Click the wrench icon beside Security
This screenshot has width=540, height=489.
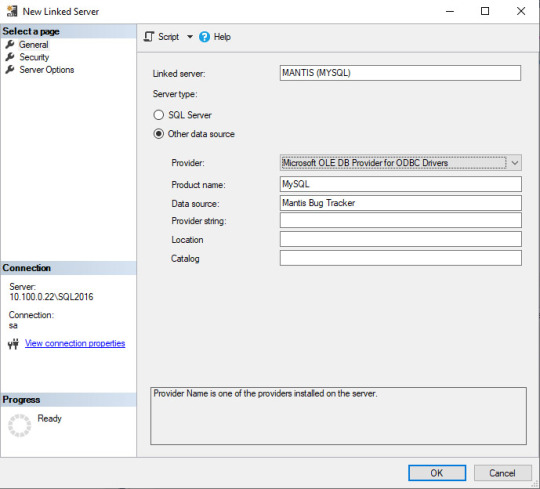tap(10, 57)
